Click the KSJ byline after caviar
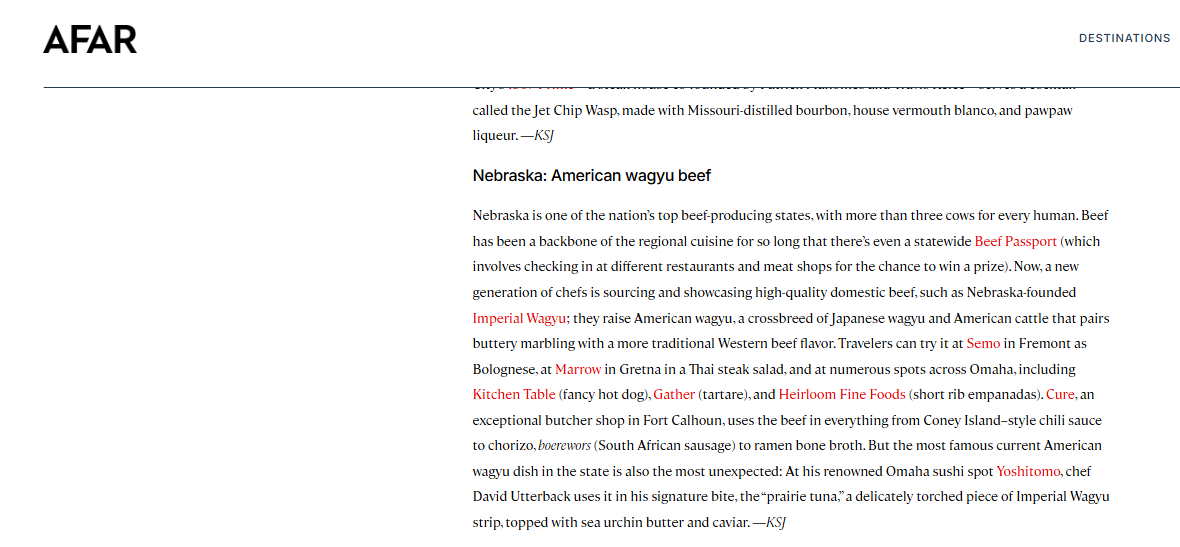Screen dimensions: 1180x547 point(775,522)
